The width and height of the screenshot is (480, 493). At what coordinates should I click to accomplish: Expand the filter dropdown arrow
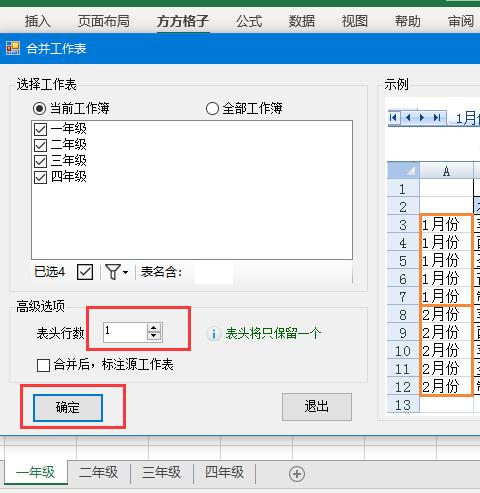pyautogui.click(x=125, y=272)
